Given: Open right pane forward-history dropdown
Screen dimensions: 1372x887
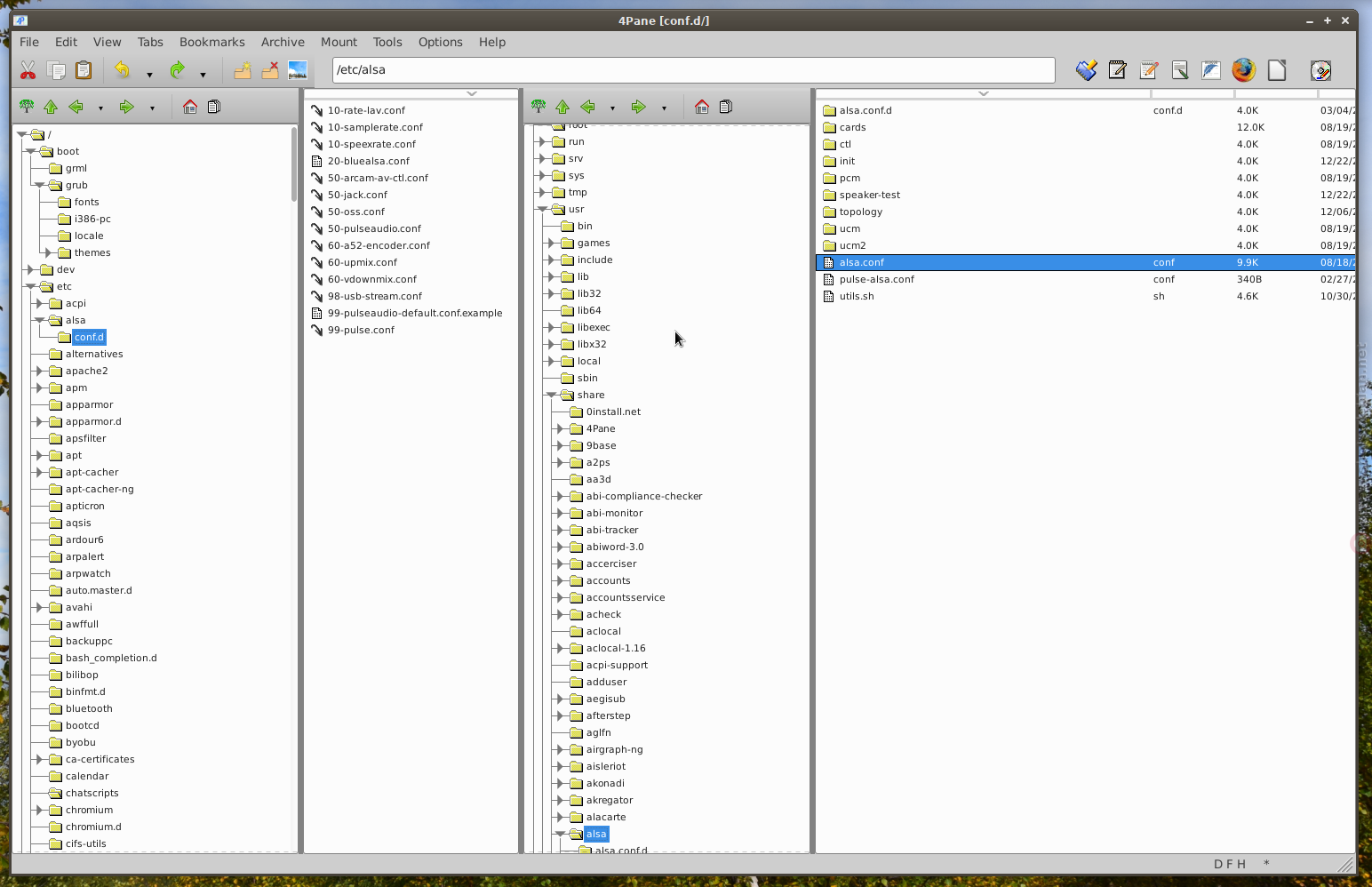Looking at the screenshot, I should (x=664, y=108).
